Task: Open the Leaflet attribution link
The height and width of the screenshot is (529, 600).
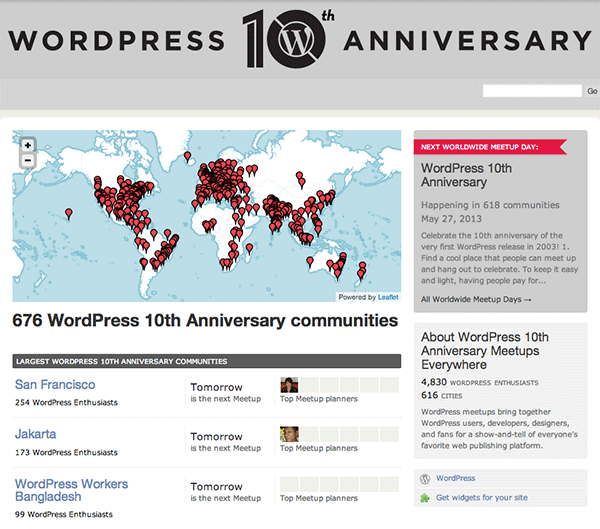Action: click(x=388, y=297)
